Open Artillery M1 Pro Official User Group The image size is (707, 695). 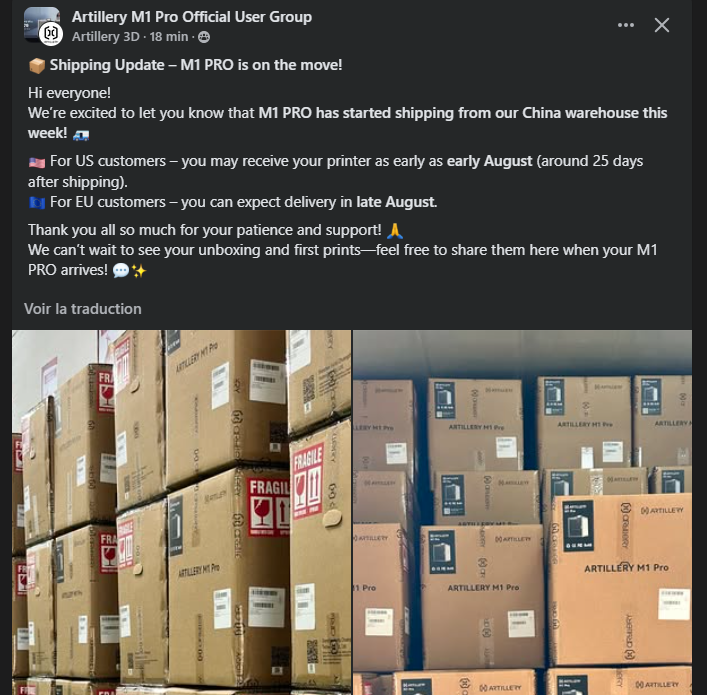[192, 17]
